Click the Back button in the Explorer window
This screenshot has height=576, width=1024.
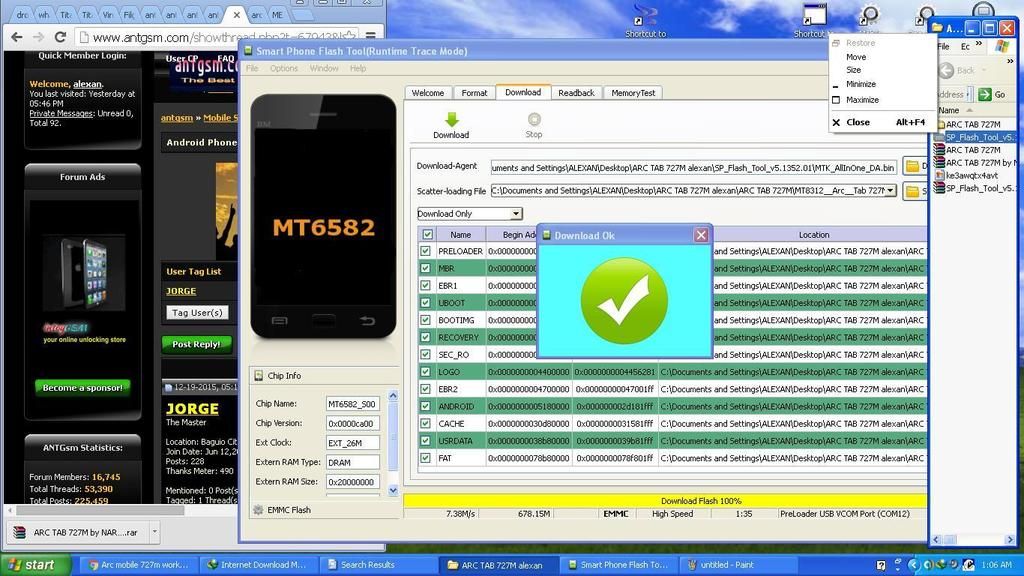click(x=957, y=71)
